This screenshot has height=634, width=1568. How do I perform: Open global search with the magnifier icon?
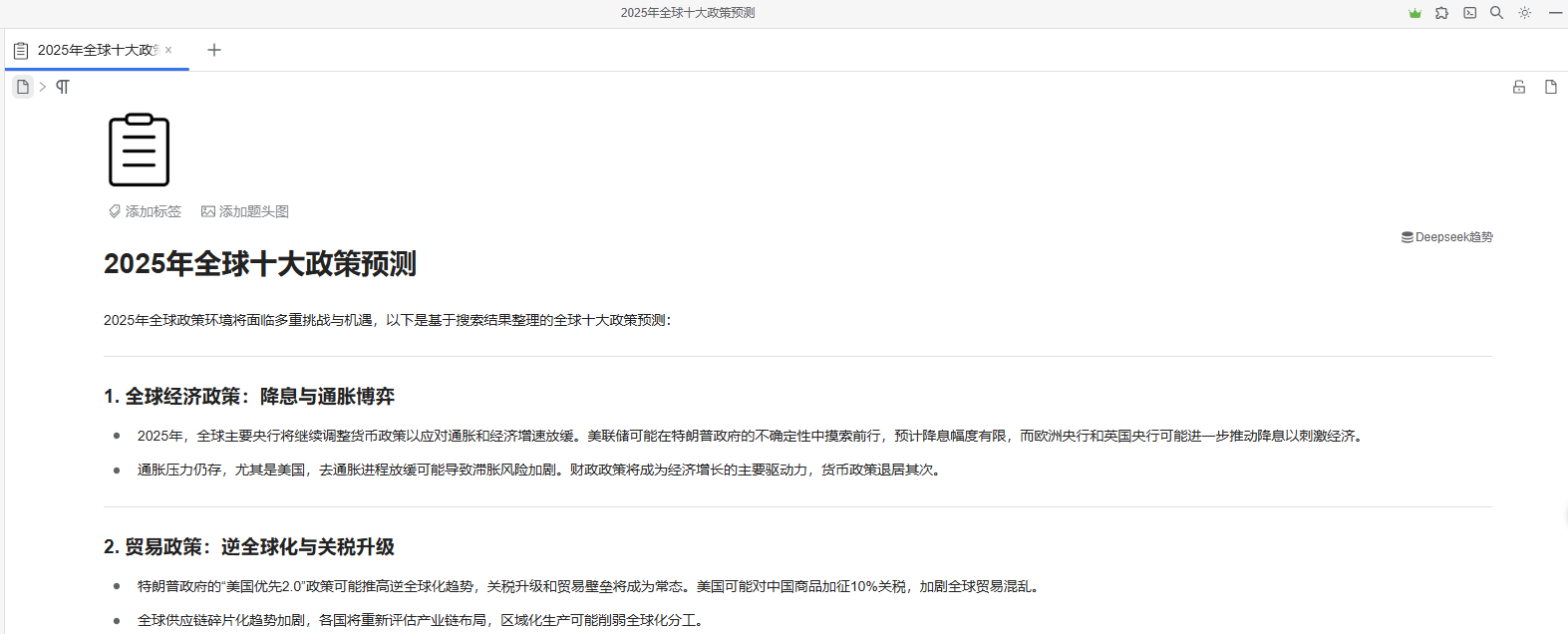coord(1496,13)
